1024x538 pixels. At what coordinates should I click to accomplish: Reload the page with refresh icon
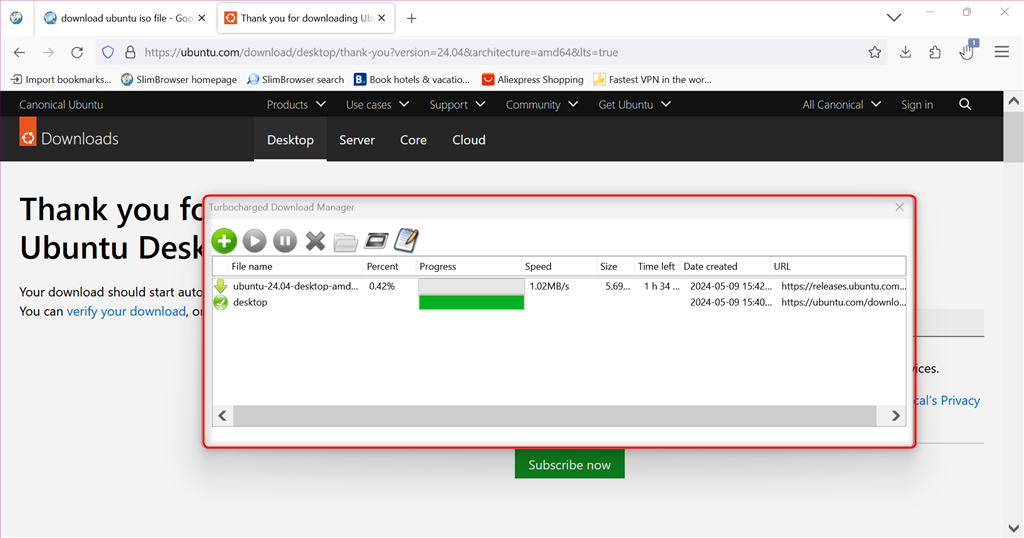click(x=77, y=52)
